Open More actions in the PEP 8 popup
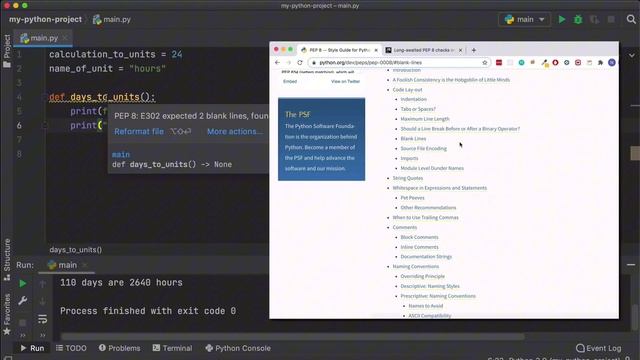Screen dimensions: 640x360 coord(235,131)
